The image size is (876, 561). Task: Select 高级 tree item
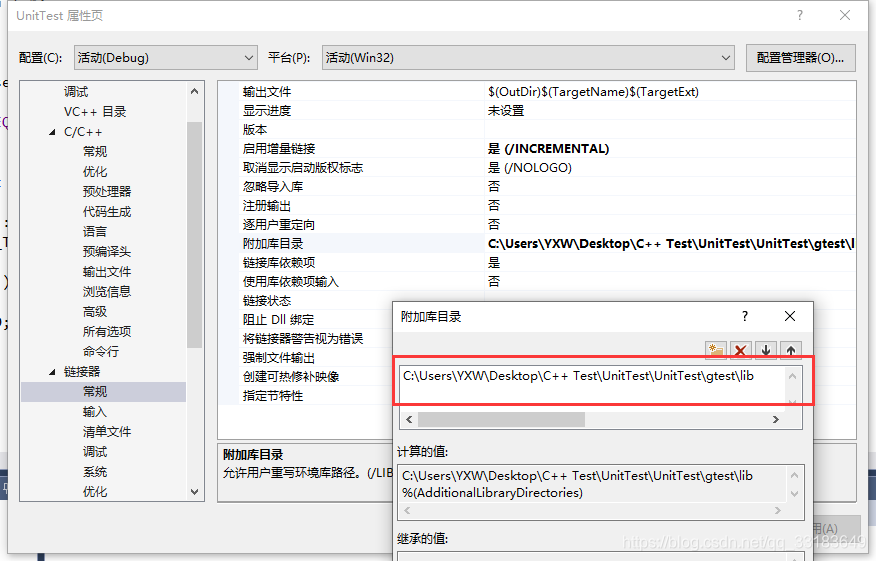pyautogui.click(x=95, y=312)
